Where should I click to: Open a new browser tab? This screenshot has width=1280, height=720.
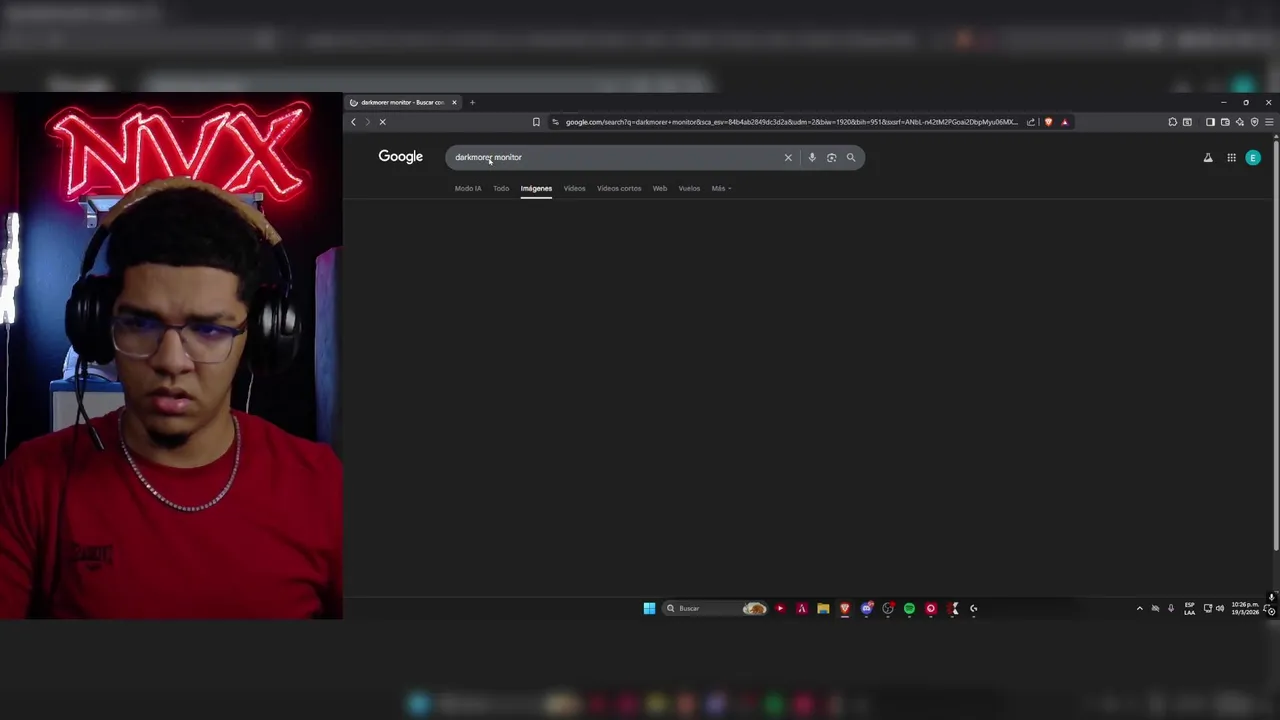(x=472, y=102)
